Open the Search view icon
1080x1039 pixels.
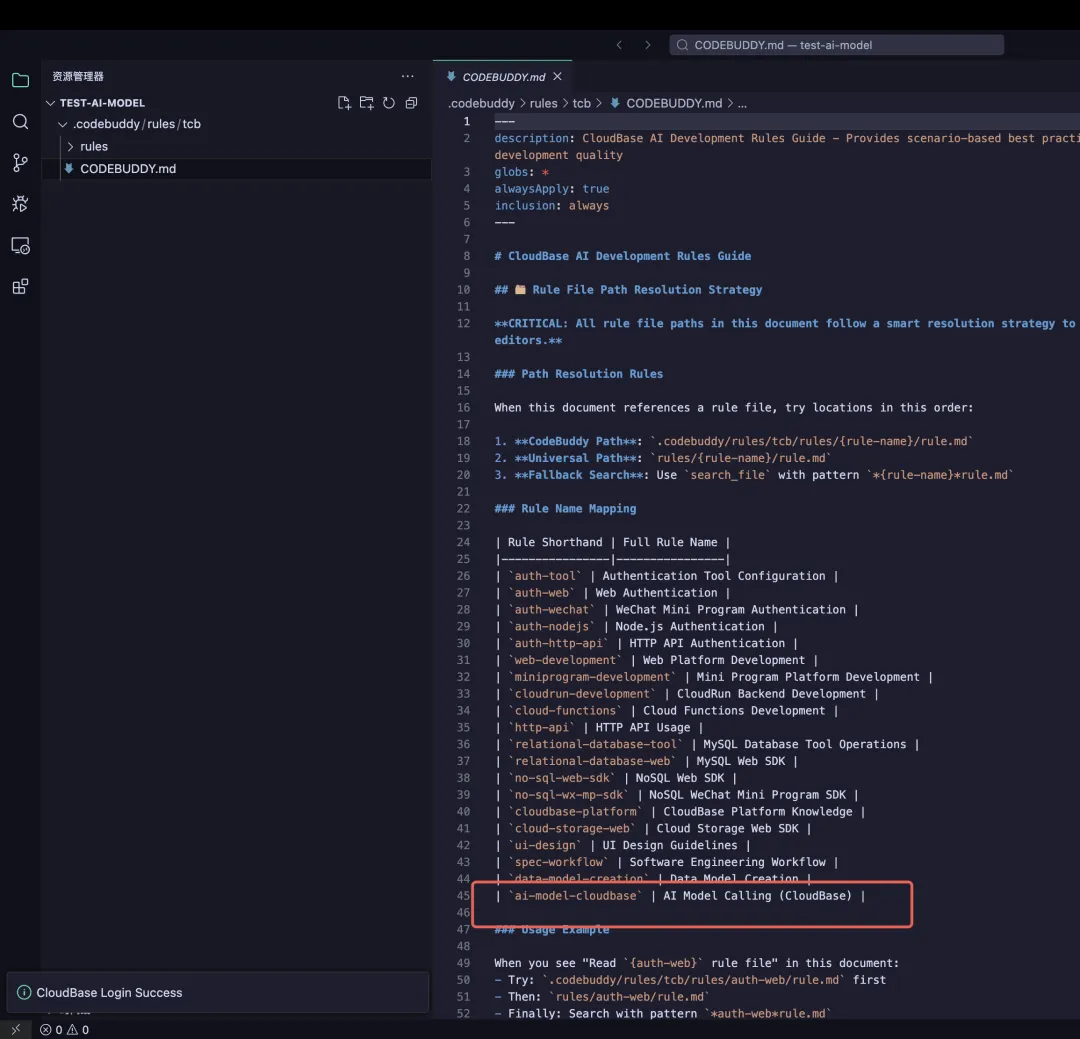click(21, 122)
